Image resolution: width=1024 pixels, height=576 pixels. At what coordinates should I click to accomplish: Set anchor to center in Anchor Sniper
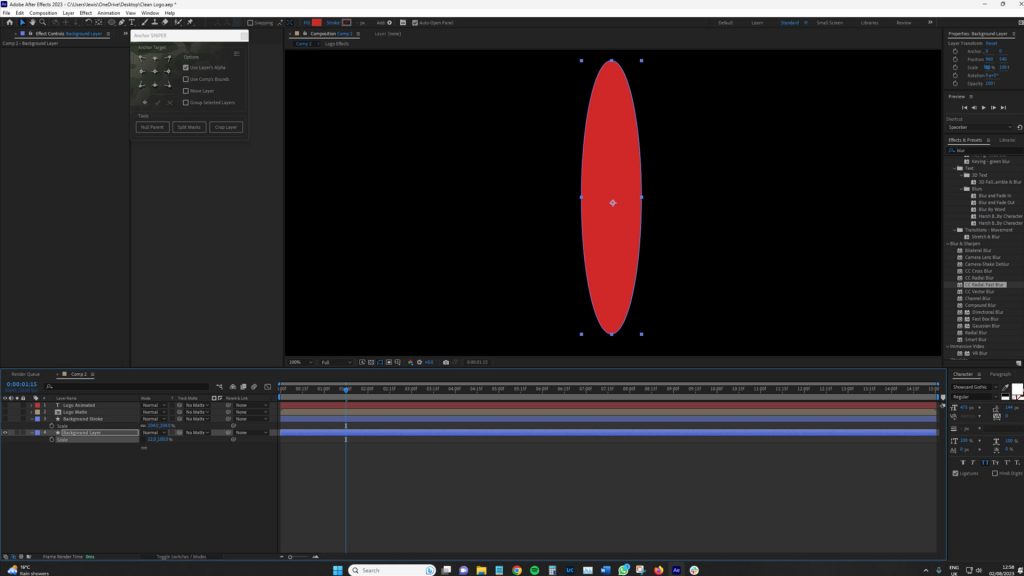(155, 71)
